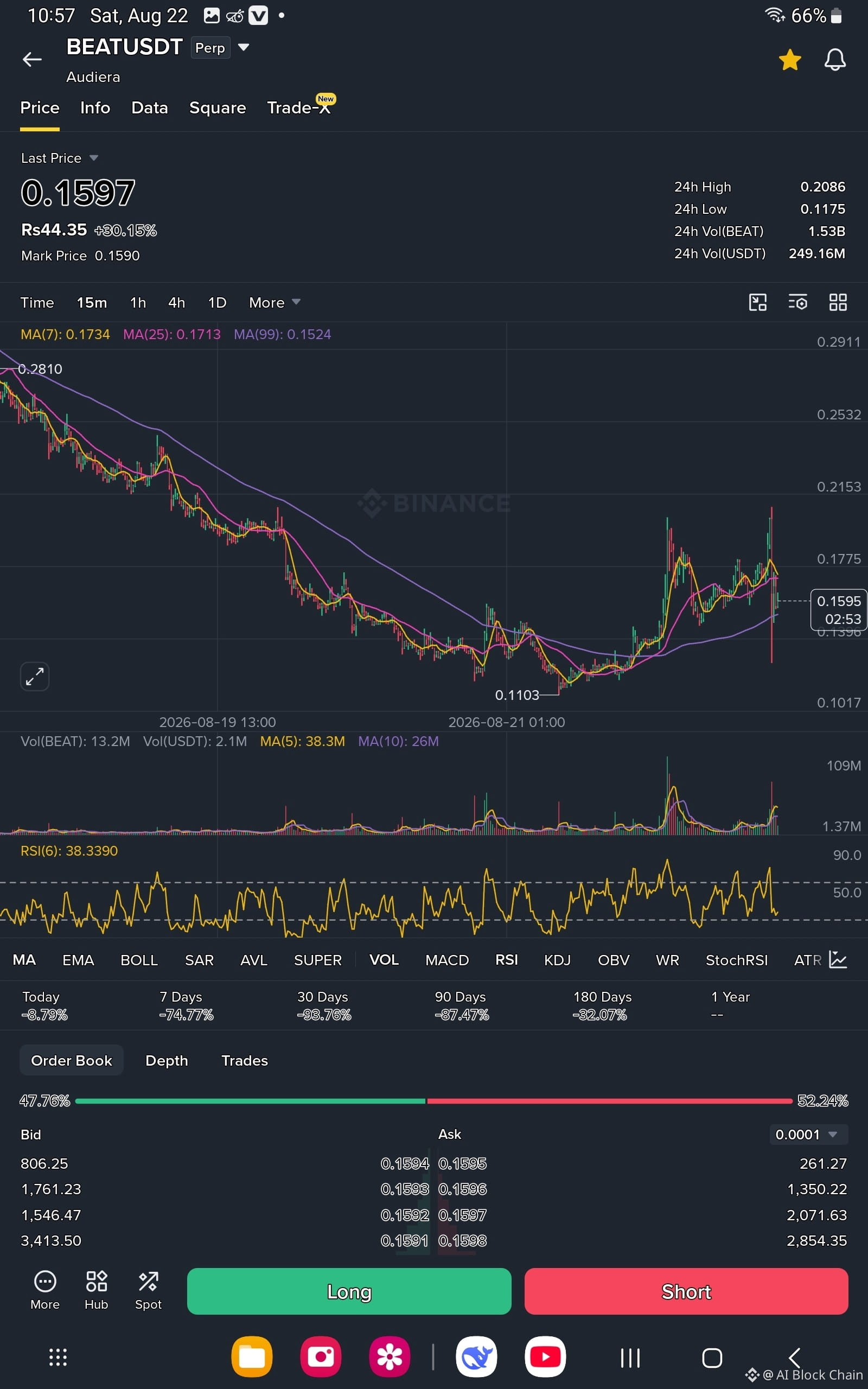Select the 4h chart interval
The image size is (868, 1389).
pyautogui.click(x=177, y=302)
